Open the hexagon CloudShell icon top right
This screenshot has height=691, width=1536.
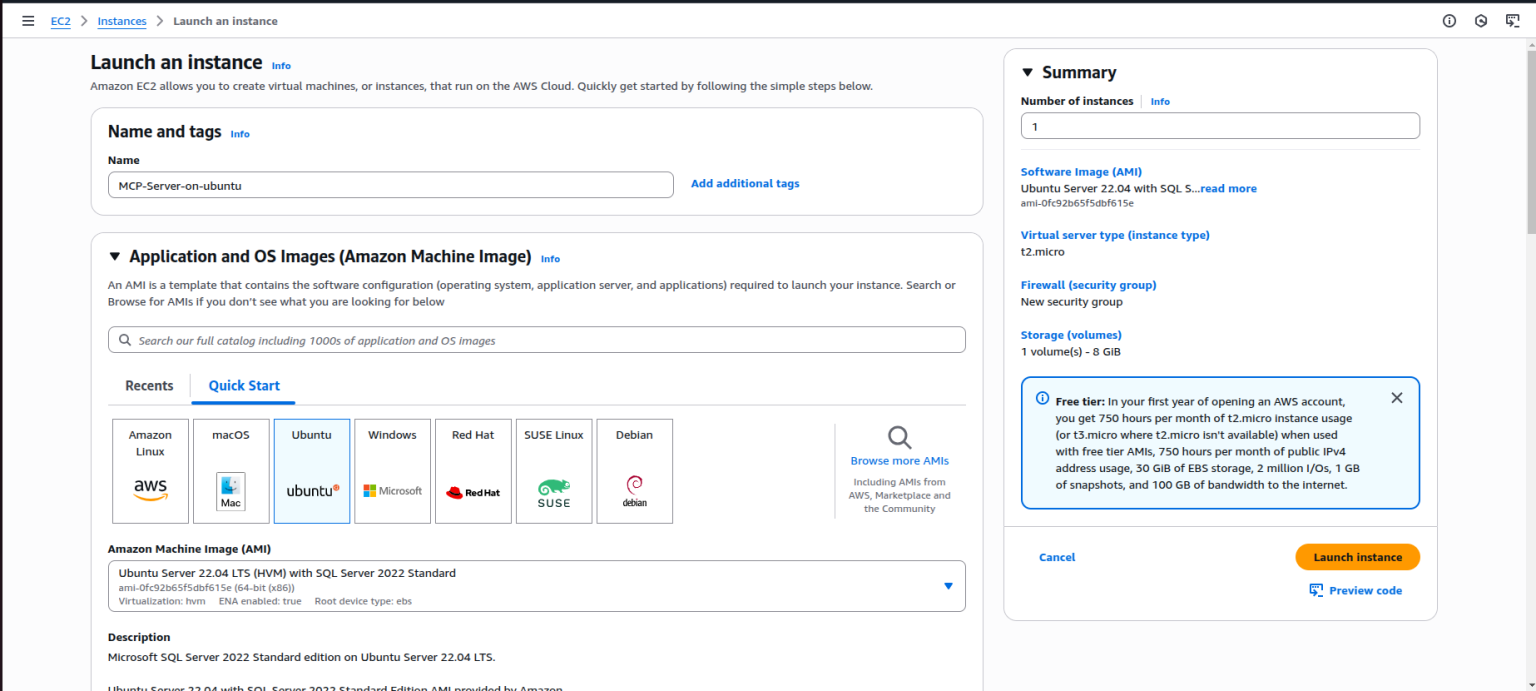point(1480,20)
